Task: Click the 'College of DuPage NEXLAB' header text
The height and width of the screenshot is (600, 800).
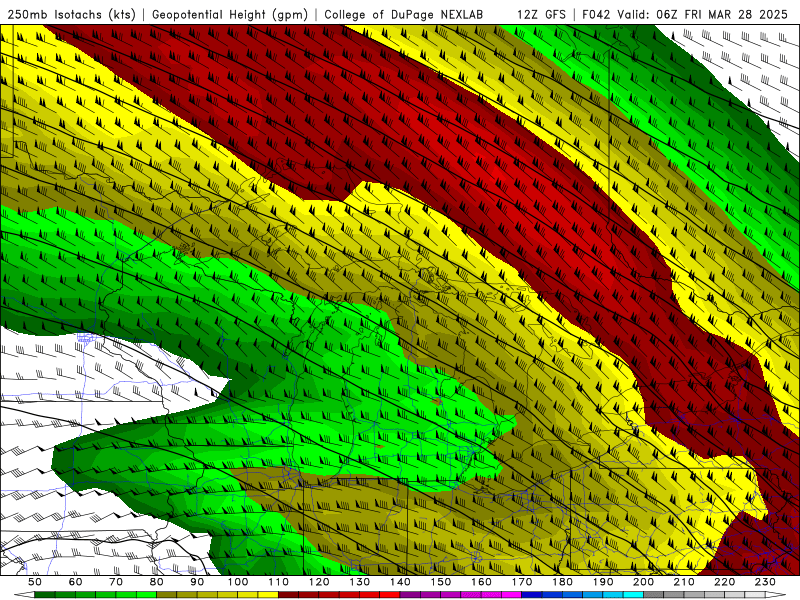Action: pos(403,14)
